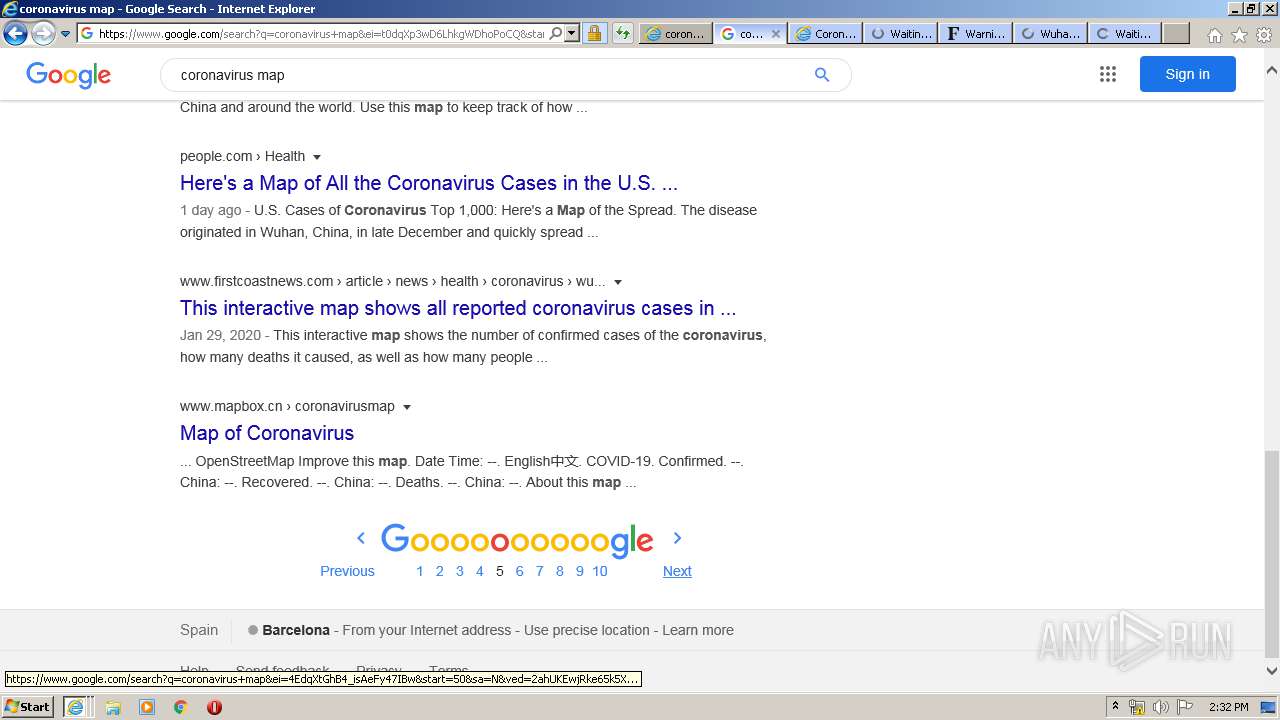Expand mapbox.cn result options arrow

click(407, 407)
